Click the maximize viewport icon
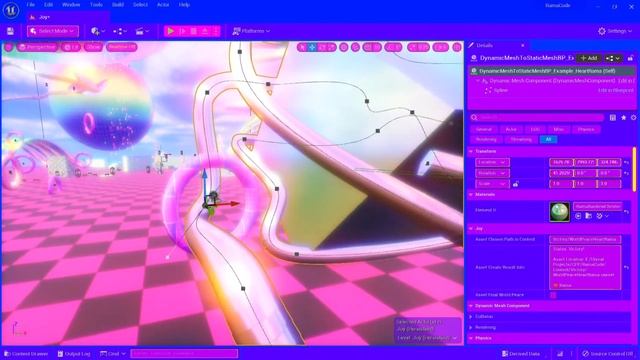 click(x=457, y=47)
